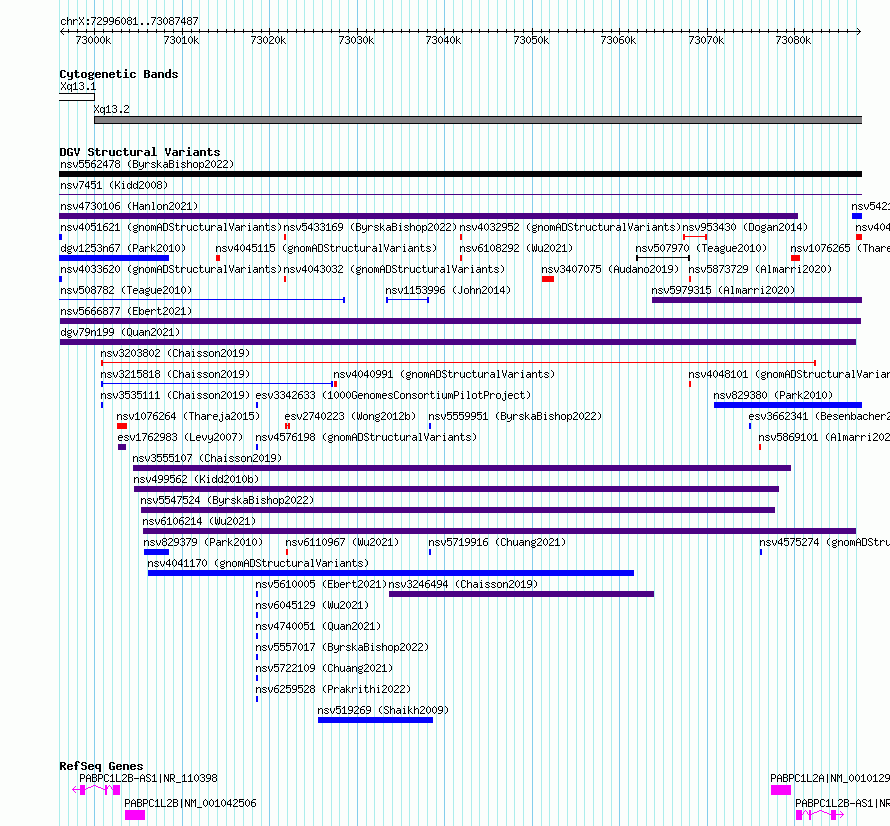The image size is (890, 826).
Task: Open nsv5547524 (ByrskaBishop2022) label
Action: [227, 500]
